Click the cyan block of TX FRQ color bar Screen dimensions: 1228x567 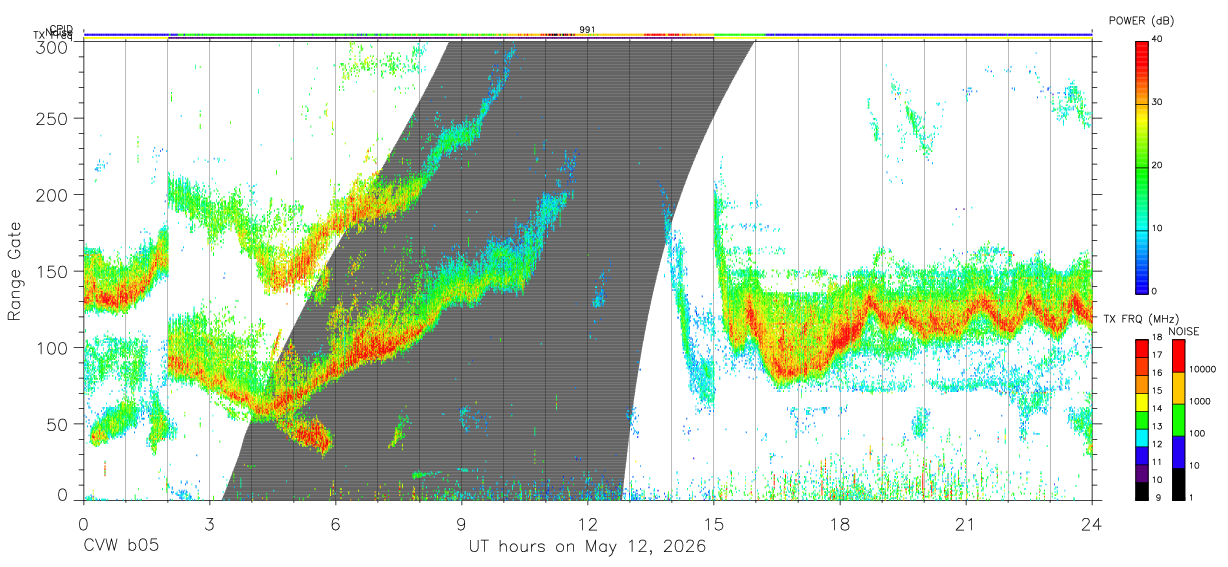coord(1142,439)
